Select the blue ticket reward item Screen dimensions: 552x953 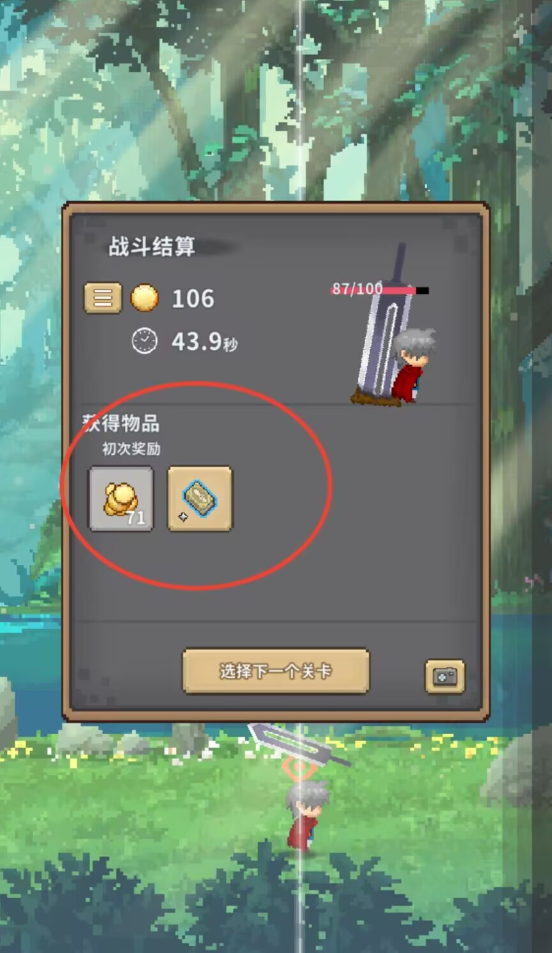pos(199,498)
